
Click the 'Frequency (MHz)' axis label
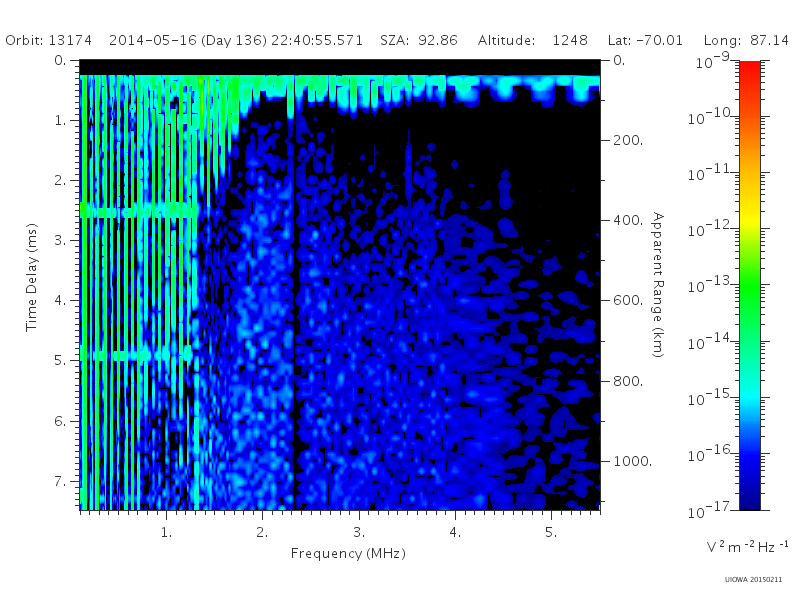coord(348,554)
